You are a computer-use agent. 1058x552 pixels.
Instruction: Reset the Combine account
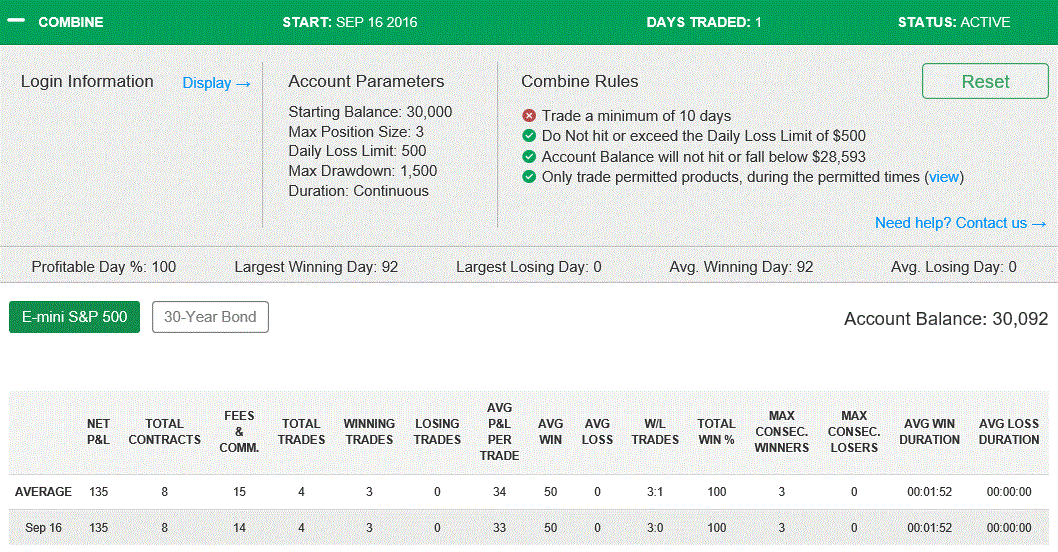(985, 81)
